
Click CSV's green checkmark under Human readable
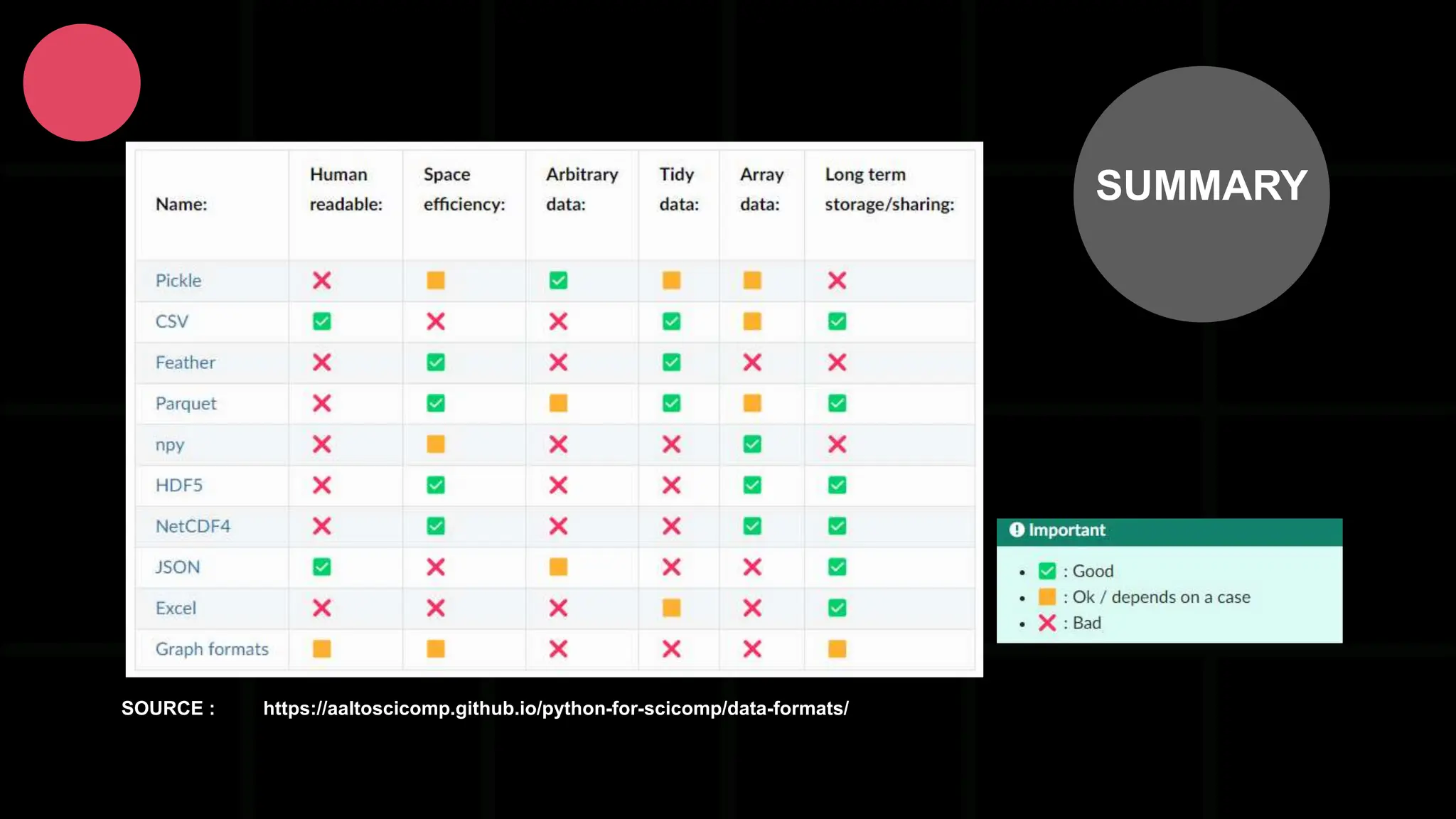[x=321, y=321]
